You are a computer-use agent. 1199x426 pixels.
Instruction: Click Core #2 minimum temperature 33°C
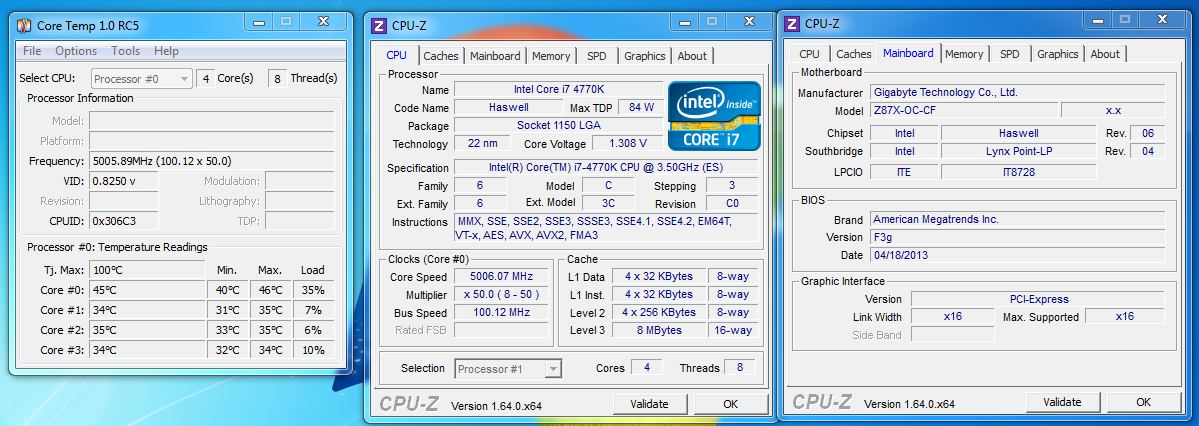(x=228, y=330)
